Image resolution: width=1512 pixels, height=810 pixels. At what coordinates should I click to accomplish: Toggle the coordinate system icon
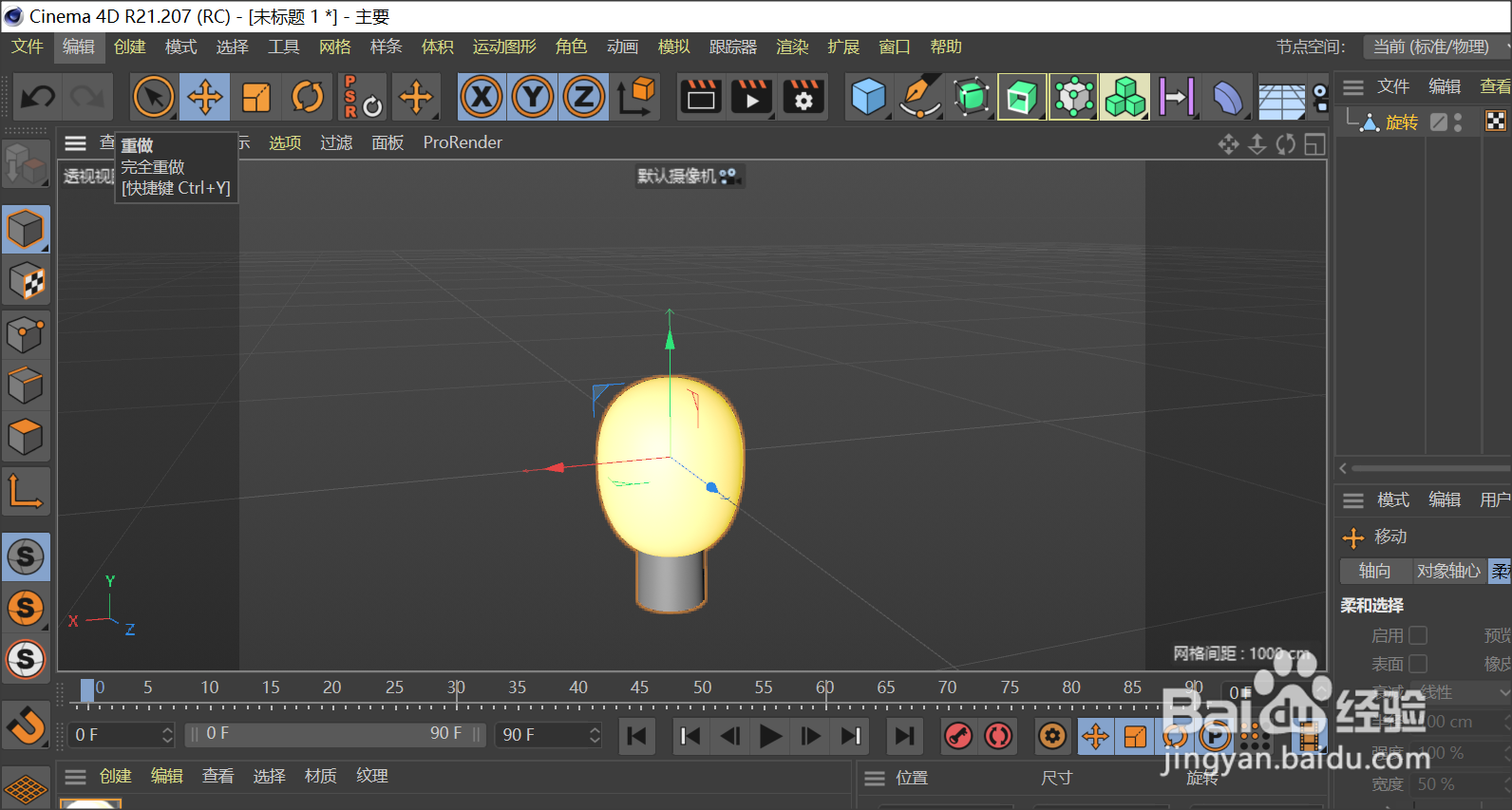[x=636, y=97]
